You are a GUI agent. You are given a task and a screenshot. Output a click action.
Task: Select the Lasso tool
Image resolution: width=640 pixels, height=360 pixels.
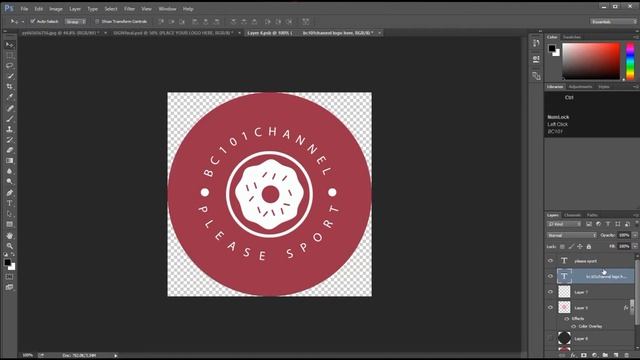coord(10,66)
